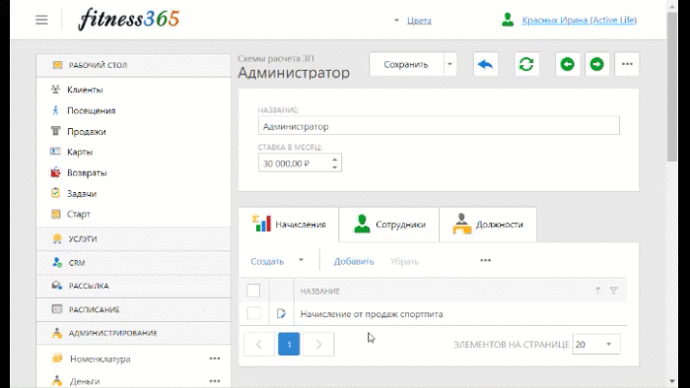Open the Деньги ellipsis menu
The height and width of the screenshot is (388, 690).
pyautogui.click(x=215, y=381)
